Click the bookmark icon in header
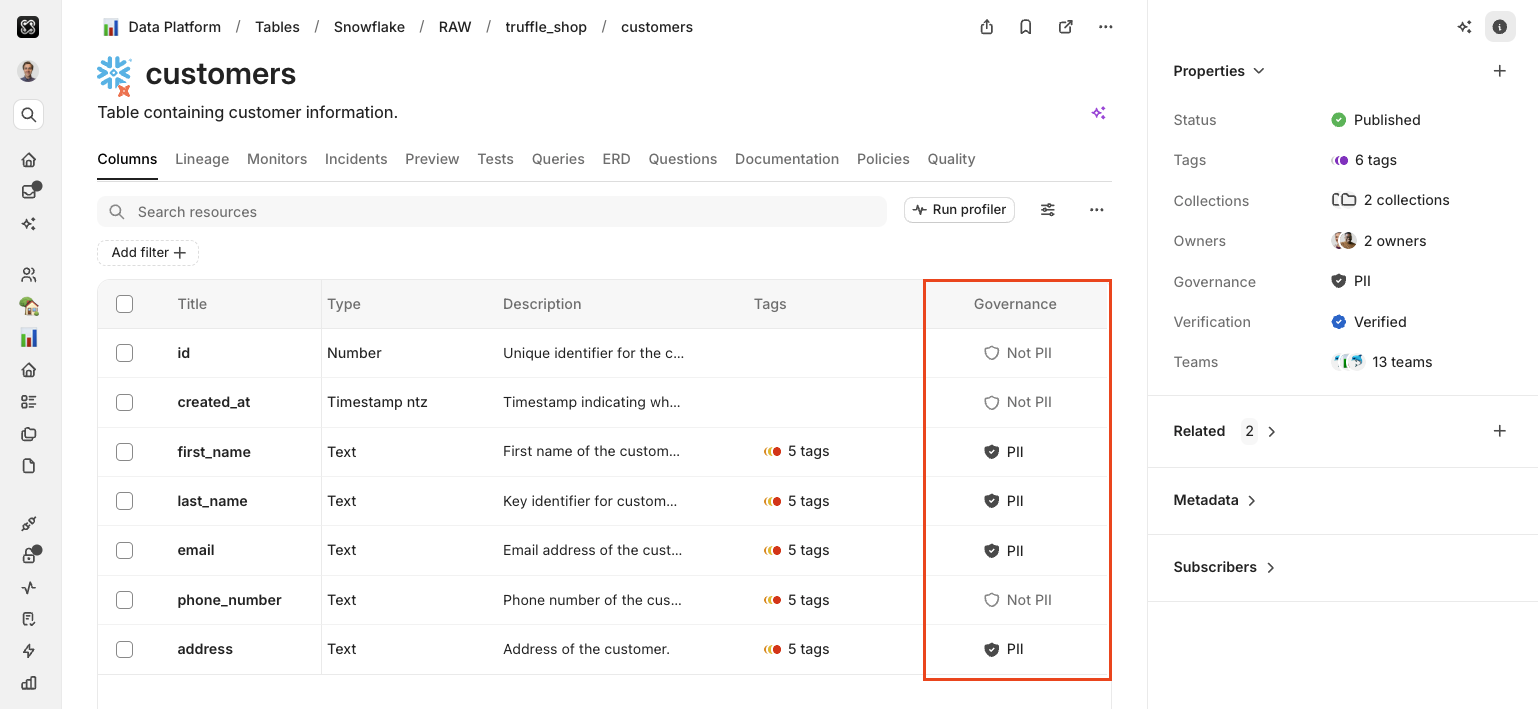Image resolution: width=1538 pixels, height=709 pixels. pos(1026,27)
